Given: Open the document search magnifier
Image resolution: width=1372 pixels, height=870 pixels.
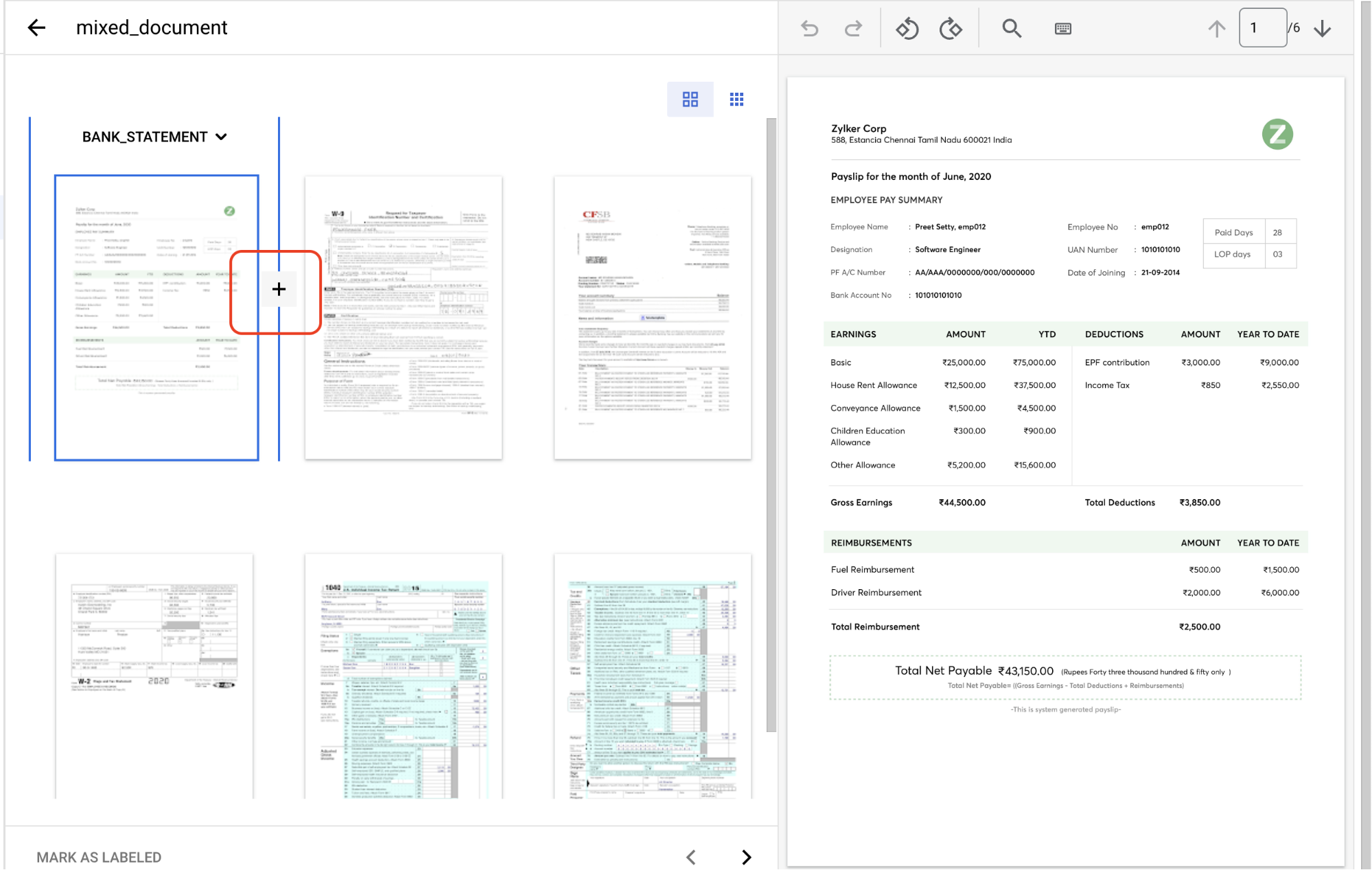Looking at the screenshot, I should (1012, 28).
